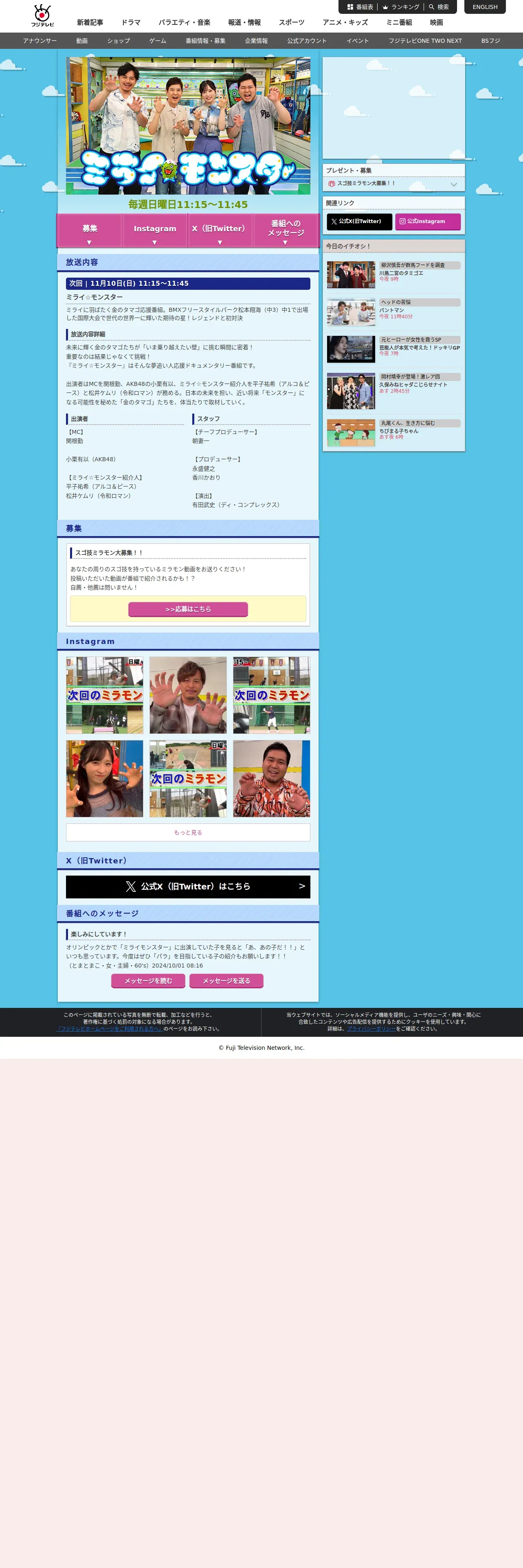Jump to 番組へのメッセージ section tab
523x1568 pixels.
coord(286,231)
